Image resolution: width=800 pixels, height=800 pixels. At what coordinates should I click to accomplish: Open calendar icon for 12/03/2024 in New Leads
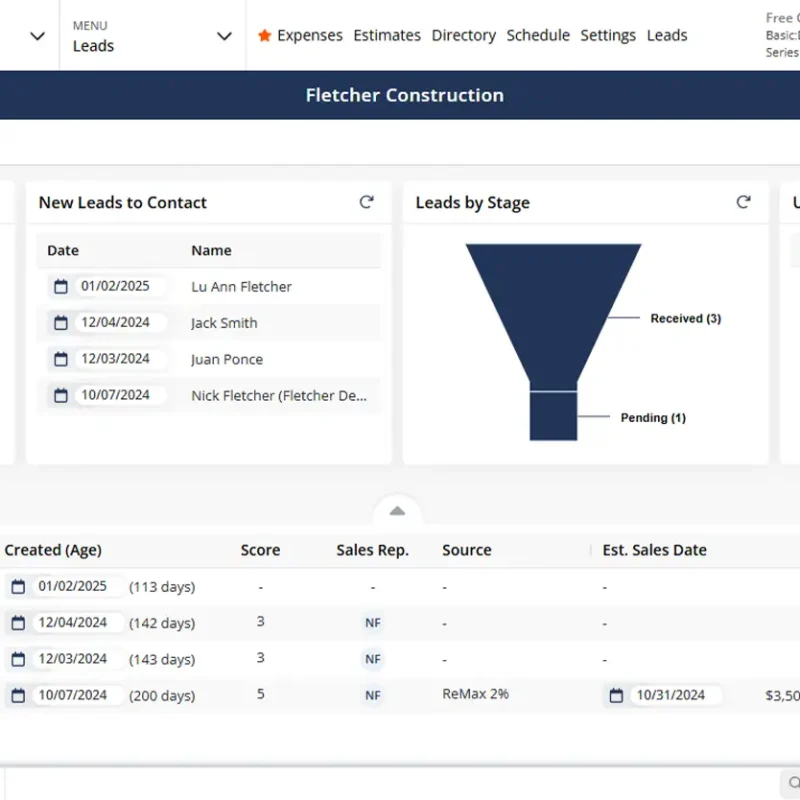click(61, 359)
